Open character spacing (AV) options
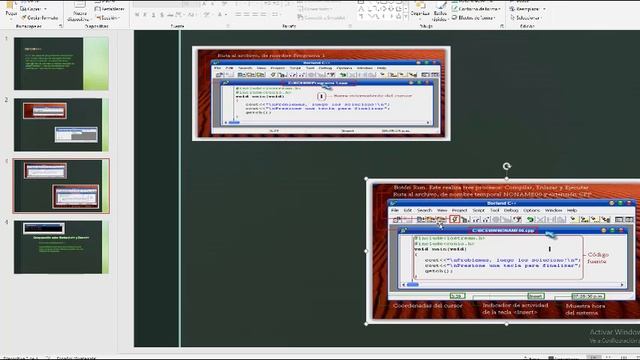The width and height of the screenshot is (640, 360). click(x=180, y=15)
